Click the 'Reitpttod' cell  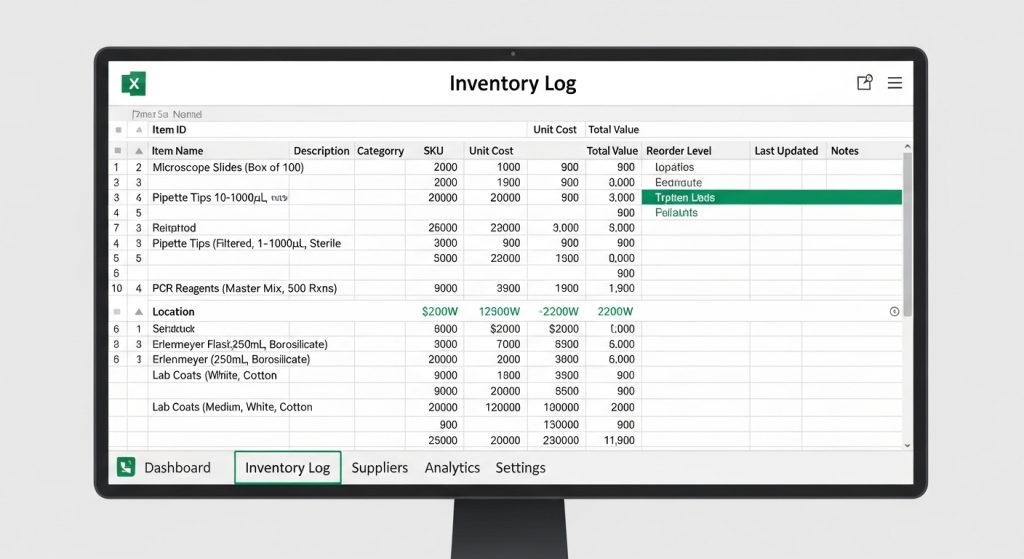pyautogui.click(x=174, y=228)
